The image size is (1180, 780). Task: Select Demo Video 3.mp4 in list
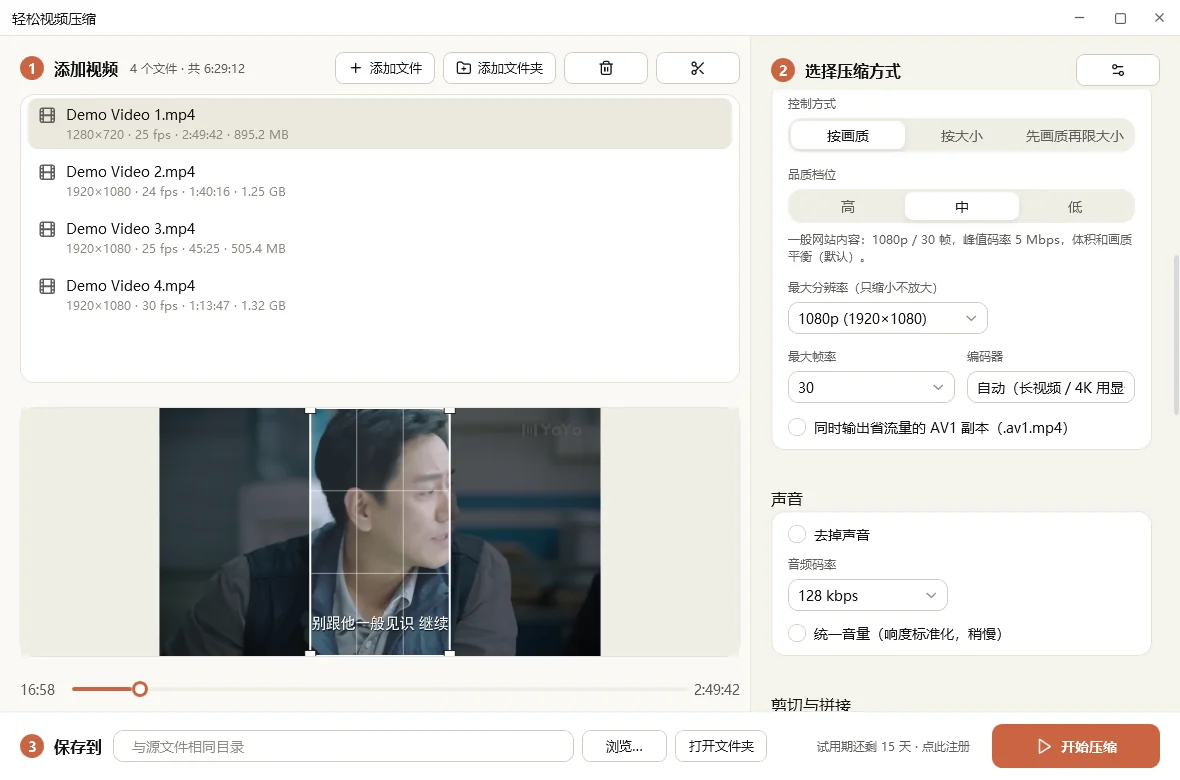pyautogui.click(x=379, y=238)
